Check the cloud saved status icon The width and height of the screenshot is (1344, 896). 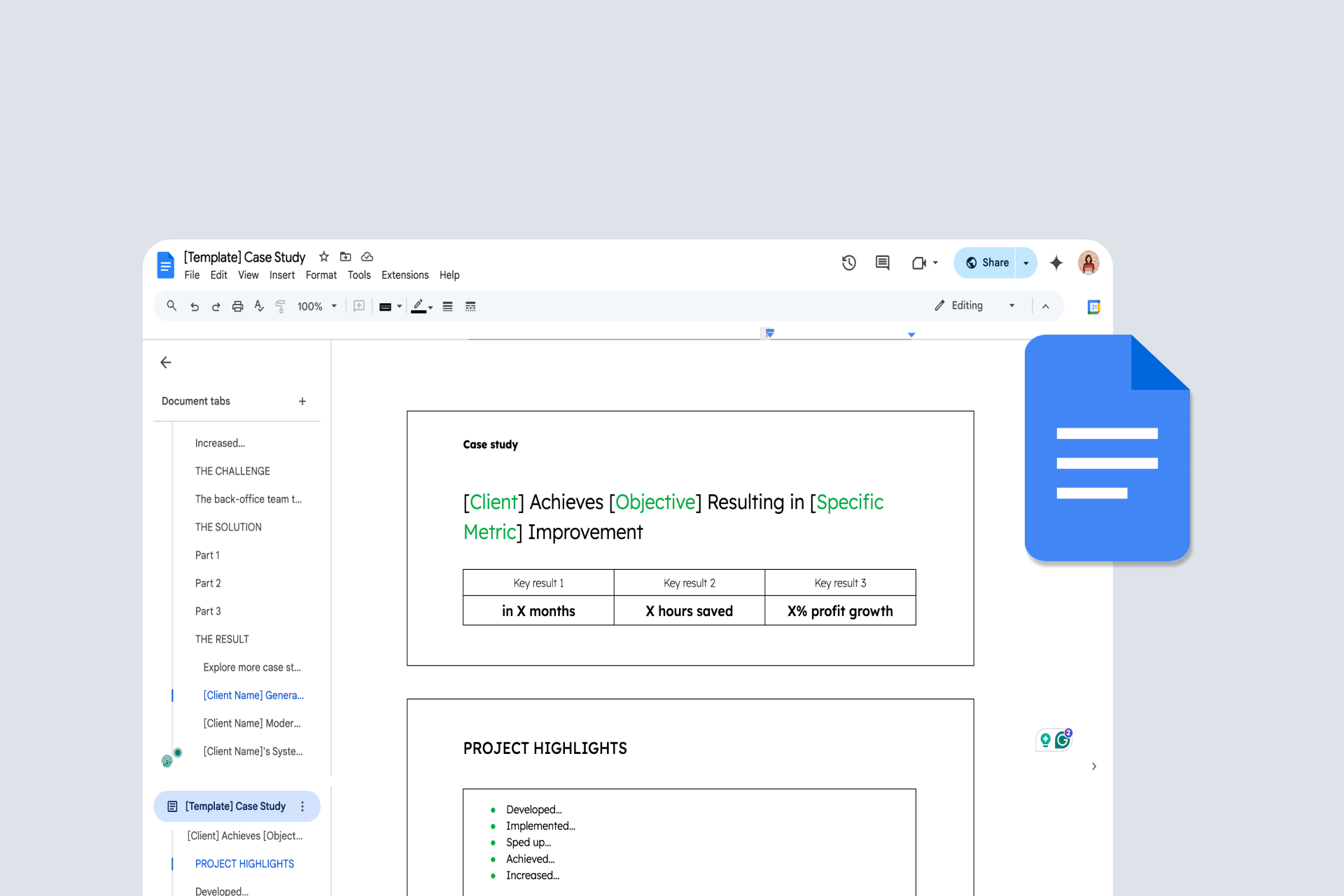(367, 257)
